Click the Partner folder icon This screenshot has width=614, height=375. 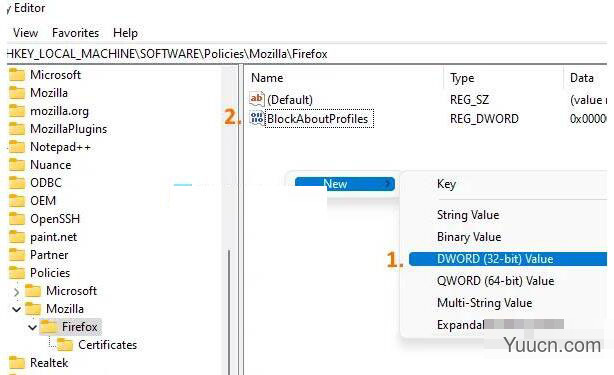[x=17, y=255]
